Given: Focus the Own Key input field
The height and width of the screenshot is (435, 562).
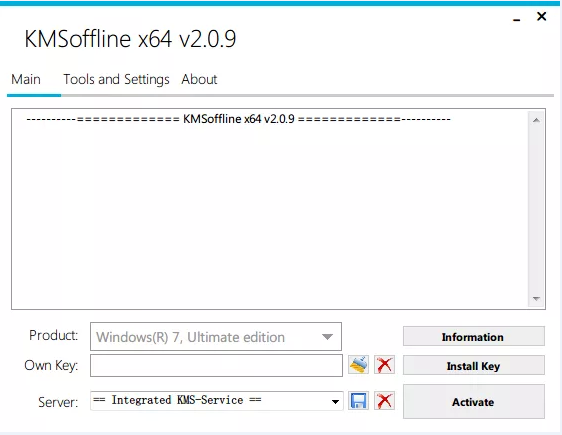Looking at the screenshot, I should tap(216, 365).
